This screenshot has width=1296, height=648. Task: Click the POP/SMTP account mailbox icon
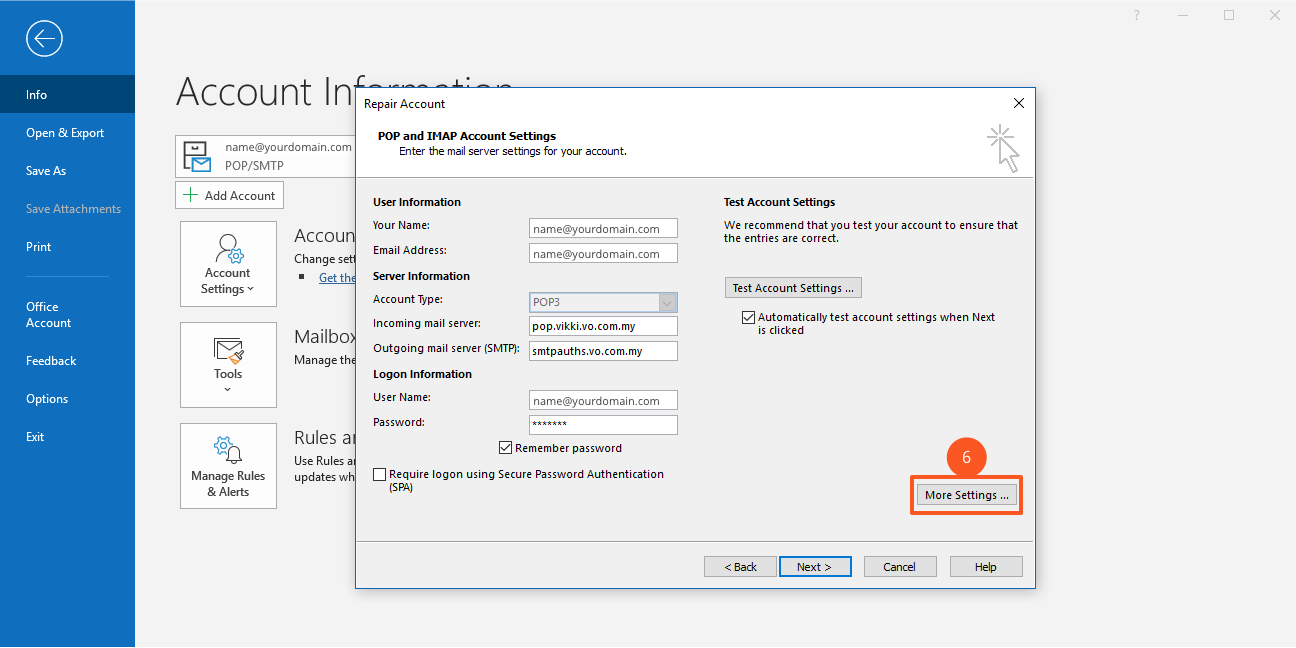click(x=197, y=156)
